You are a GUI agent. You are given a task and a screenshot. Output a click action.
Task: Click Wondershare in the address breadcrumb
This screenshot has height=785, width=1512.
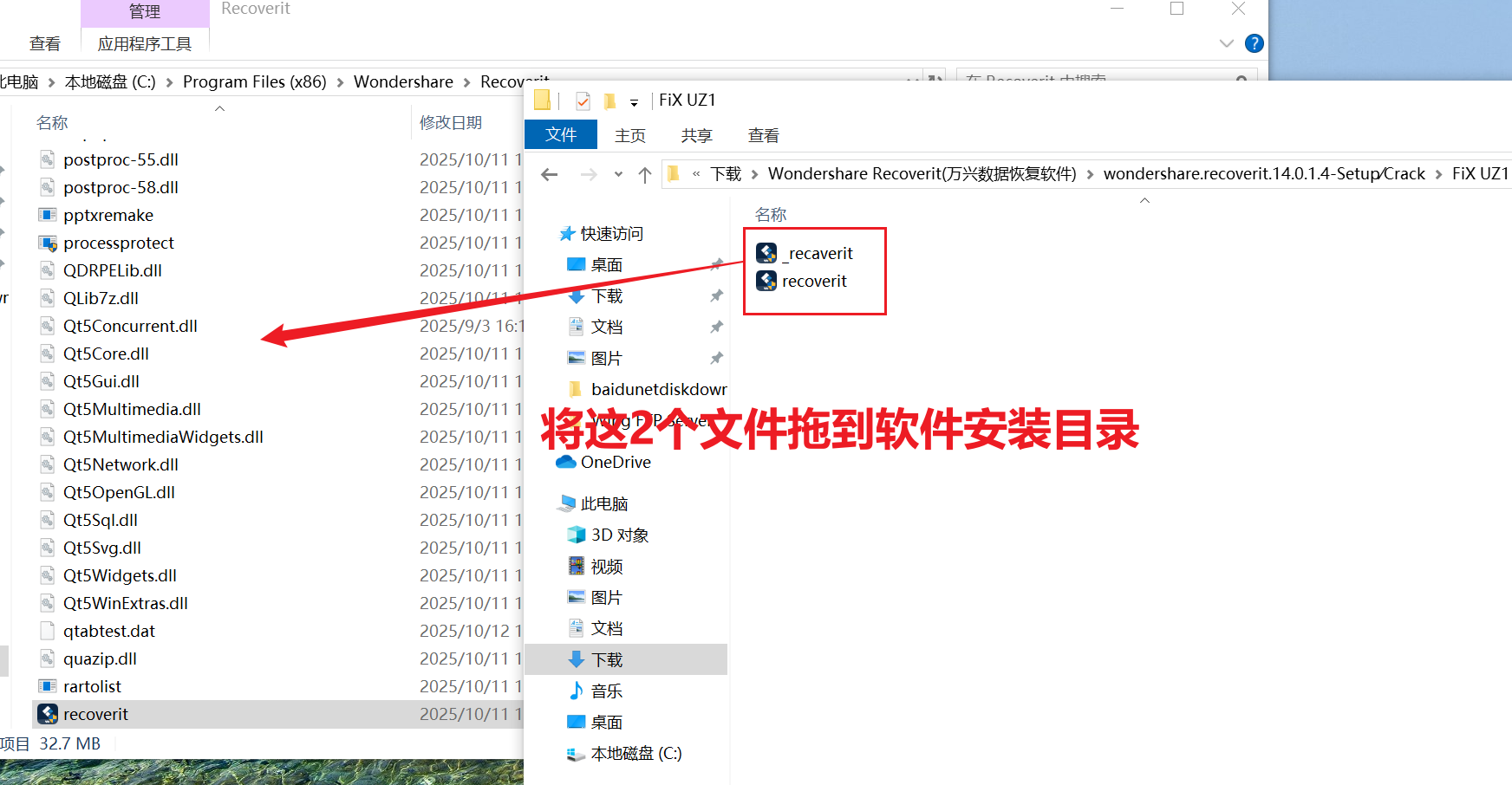coord(403,82)
